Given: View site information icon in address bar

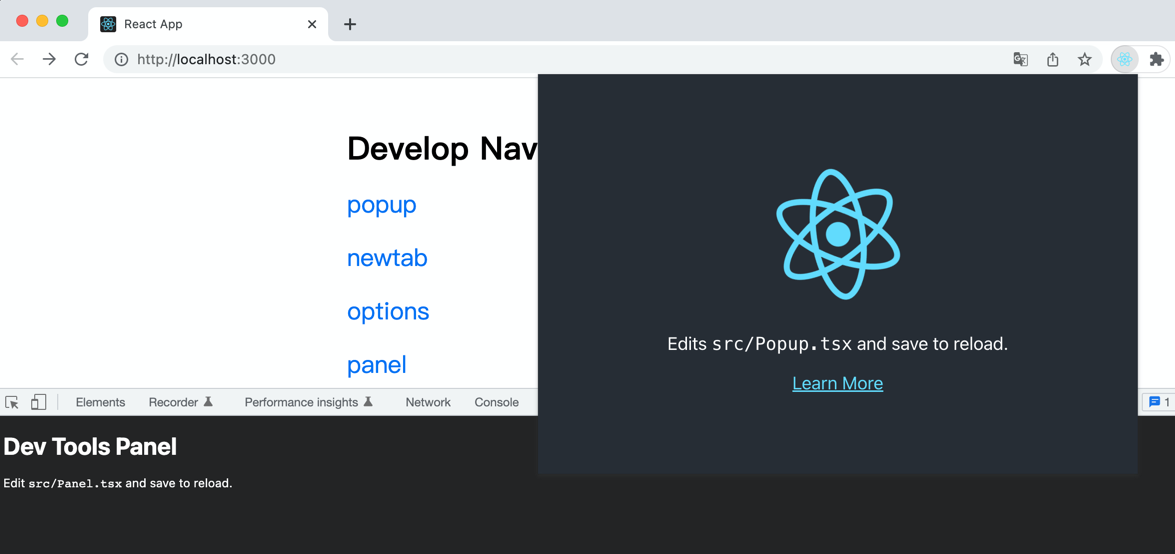Looking at the screenshot, I should pos(121,59).
